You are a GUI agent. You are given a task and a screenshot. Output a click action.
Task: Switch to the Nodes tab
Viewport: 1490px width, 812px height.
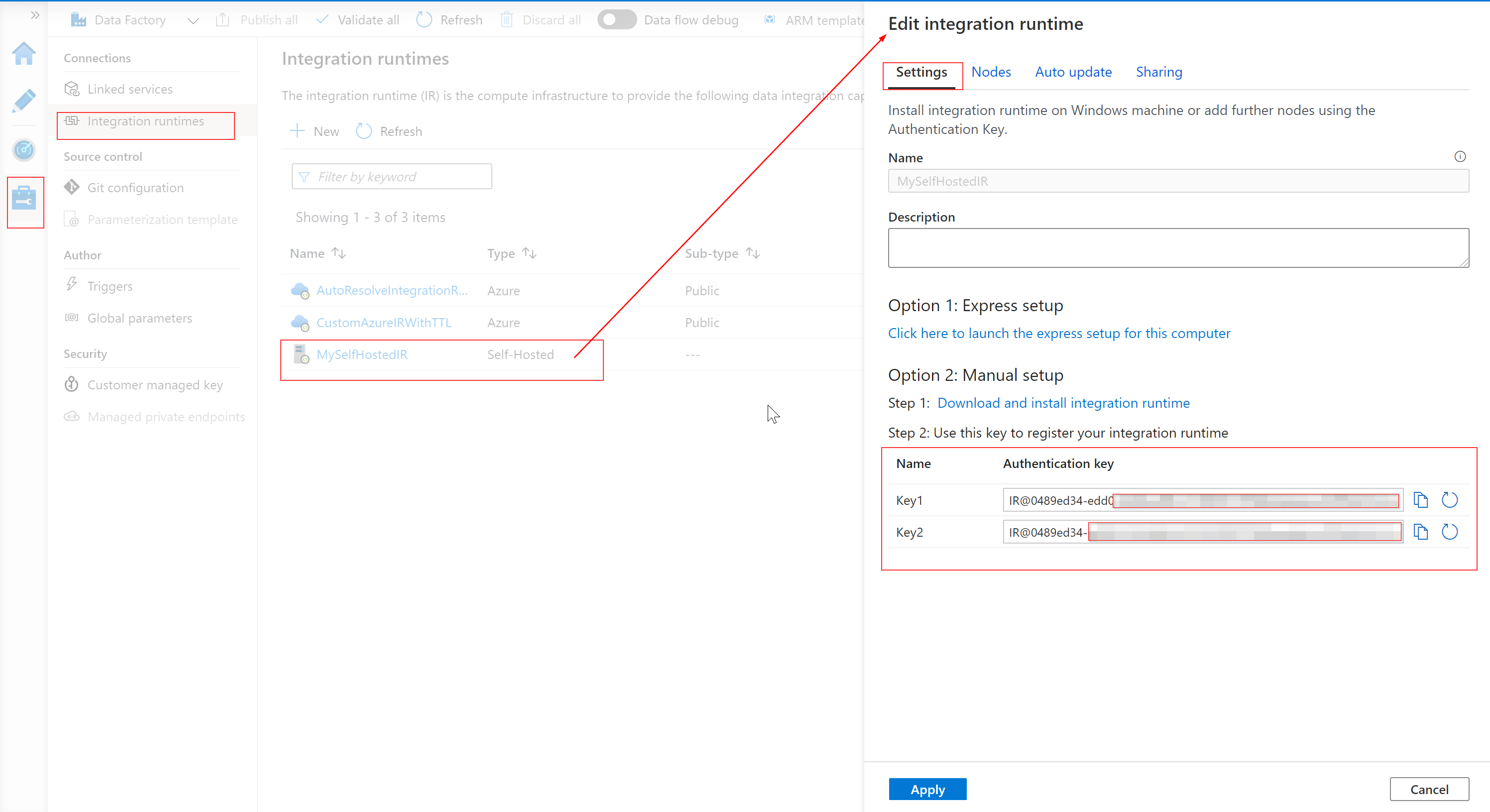click(991, 72)
